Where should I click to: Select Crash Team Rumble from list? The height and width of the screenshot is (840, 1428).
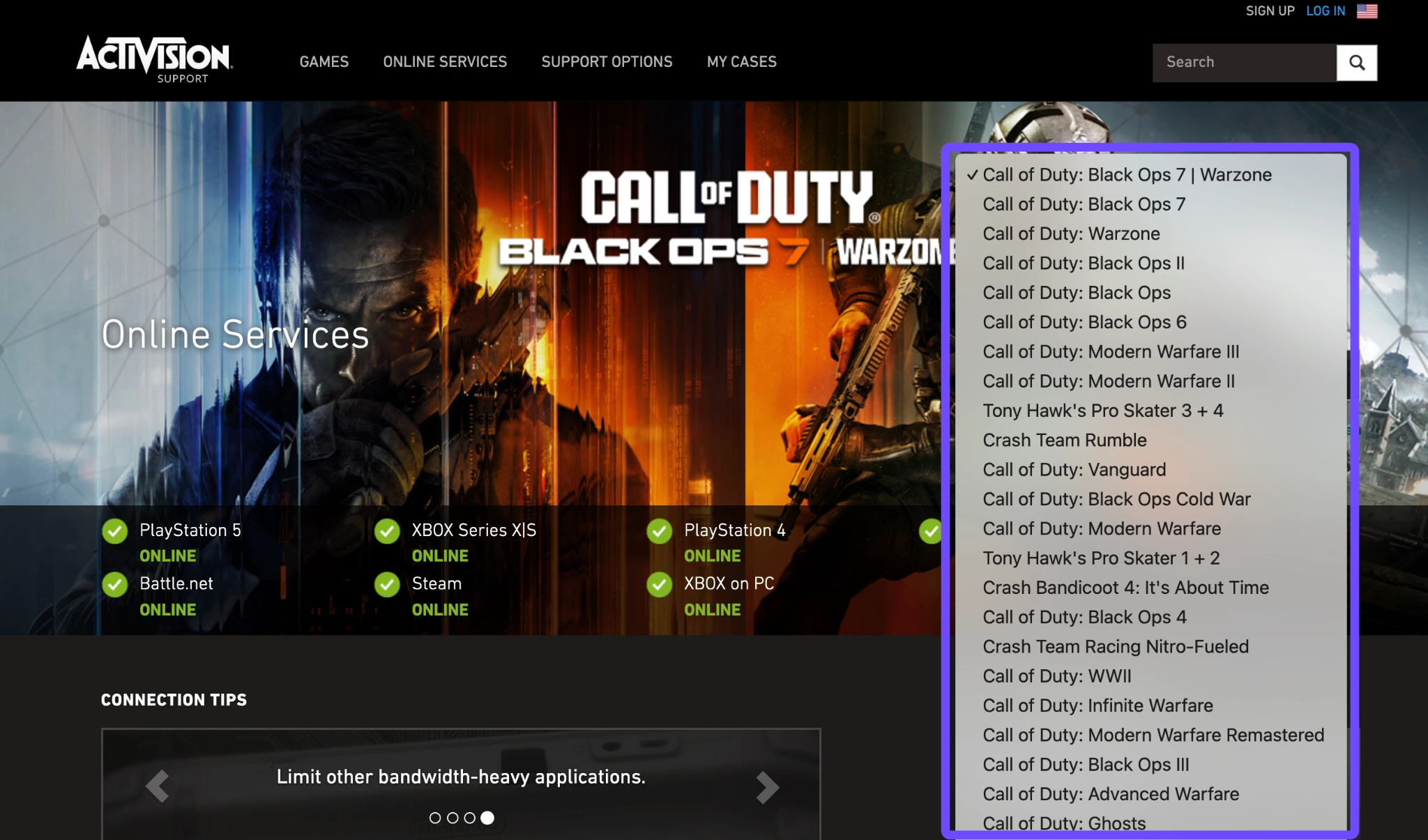(x=1151, y=441)
